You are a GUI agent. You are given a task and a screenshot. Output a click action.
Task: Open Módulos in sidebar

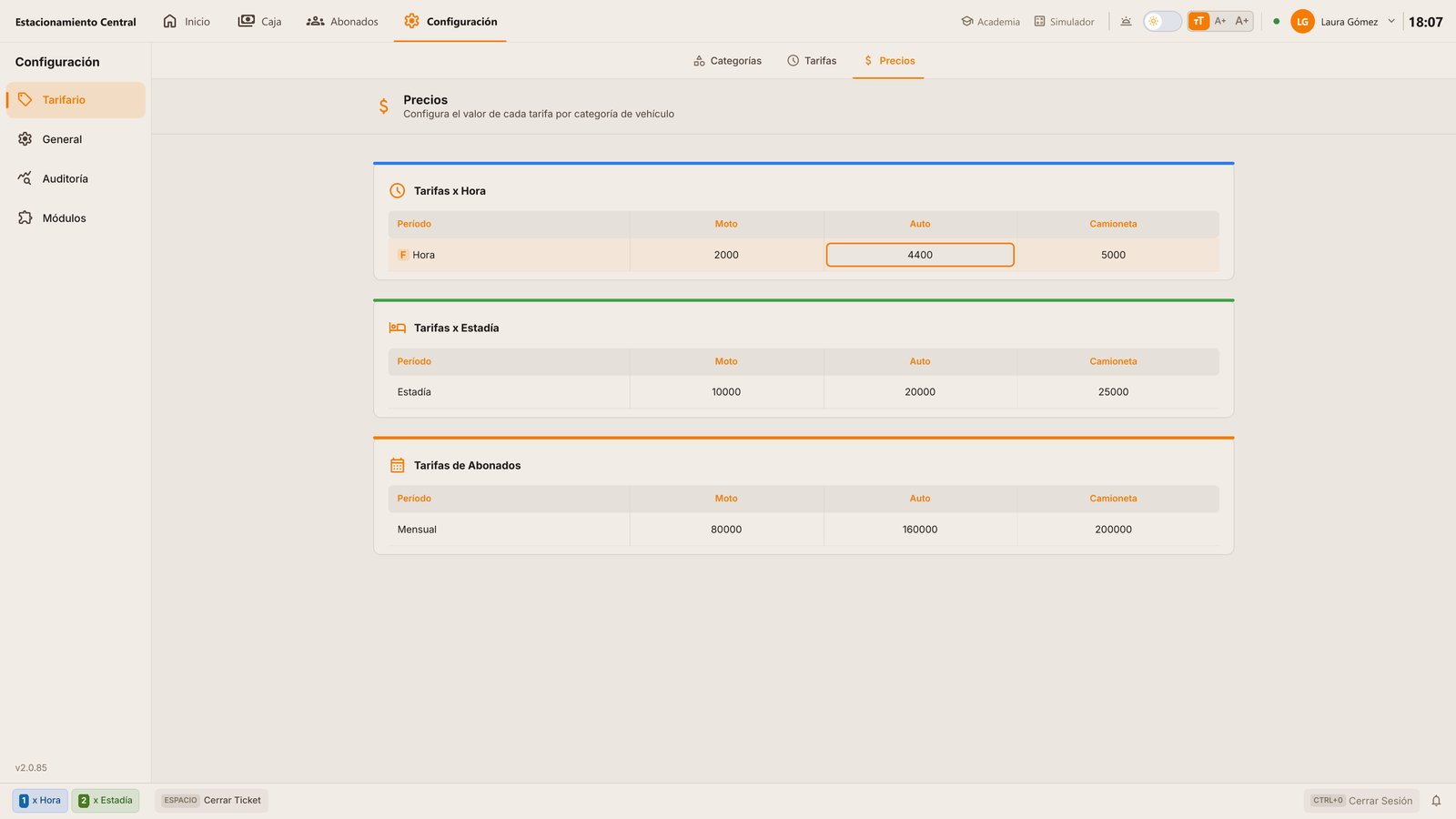click(x=76, y=218)
